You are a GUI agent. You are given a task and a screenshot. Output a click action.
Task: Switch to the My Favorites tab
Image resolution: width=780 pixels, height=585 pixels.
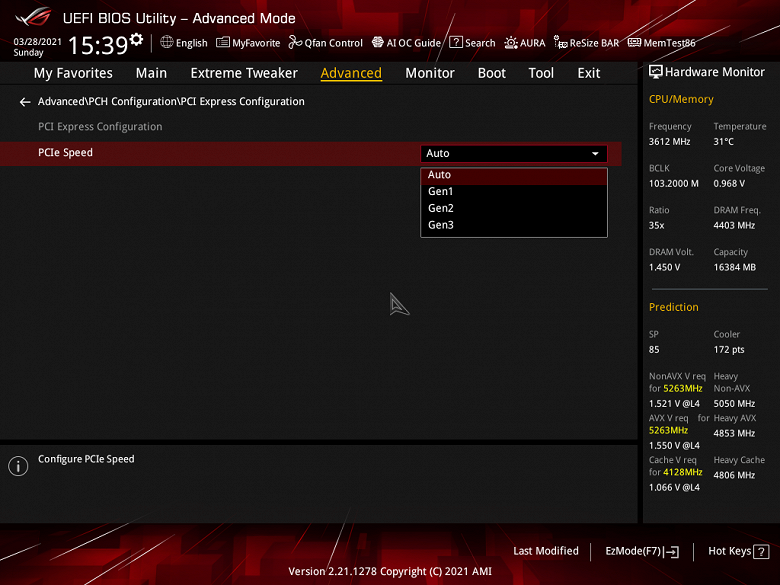73,73
